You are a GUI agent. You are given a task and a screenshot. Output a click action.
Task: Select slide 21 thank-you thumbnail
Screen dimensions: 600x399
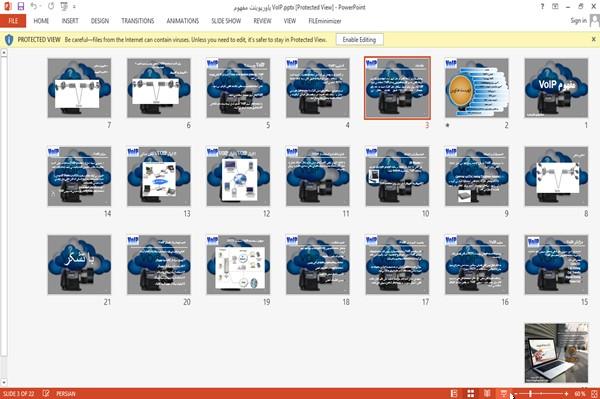[79, 265]
